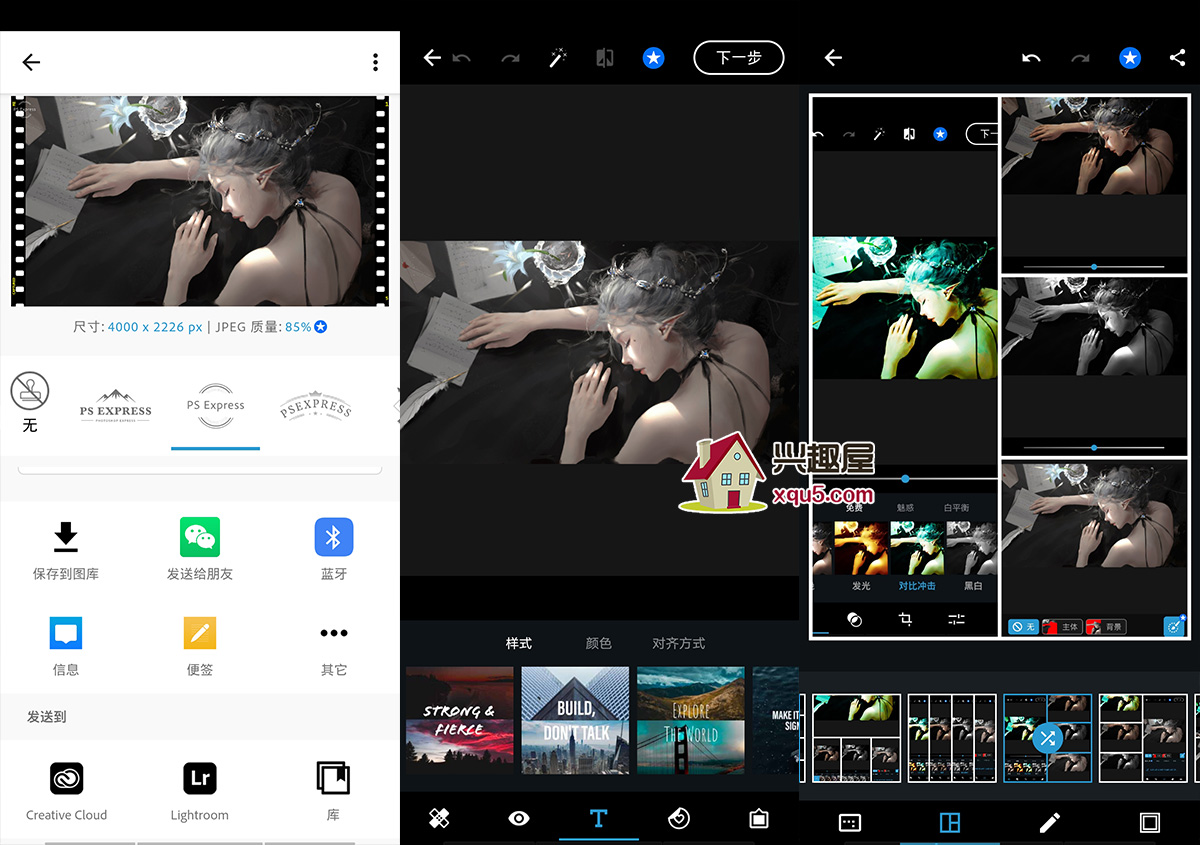Choose layout right of the selected one
The image size is (1200, 845).
pyautogui.click(x=1143, y=738)
